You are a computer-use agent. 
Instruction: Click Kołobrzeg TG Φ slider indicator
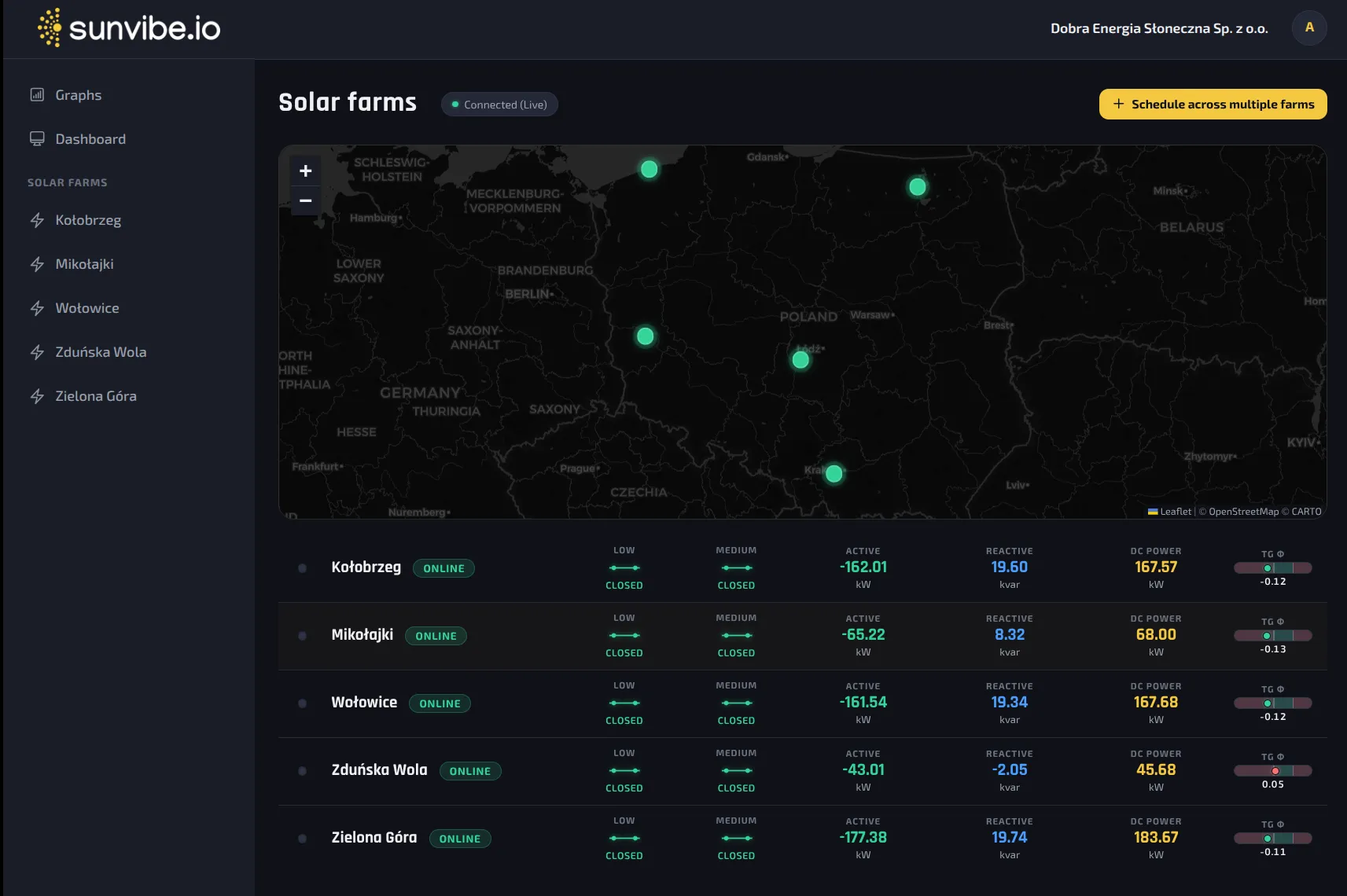tap(1267, 568)
